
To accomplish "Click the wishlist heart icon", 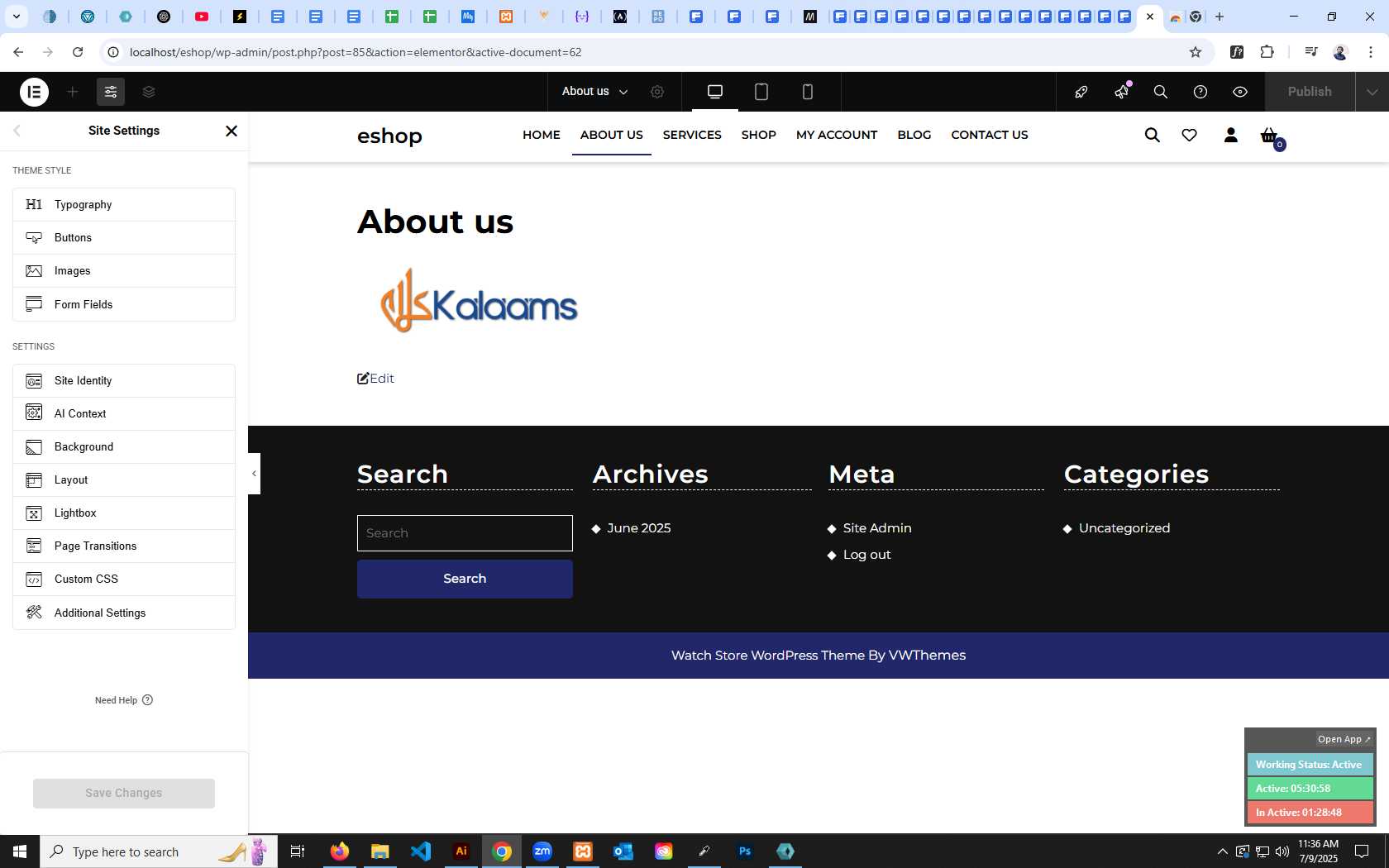I will (1190, 135).
